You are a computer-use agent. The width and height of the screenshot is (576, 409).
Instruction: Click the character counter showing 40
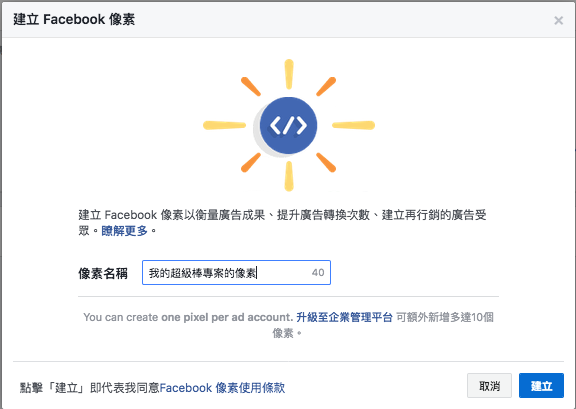coord(318,273)
